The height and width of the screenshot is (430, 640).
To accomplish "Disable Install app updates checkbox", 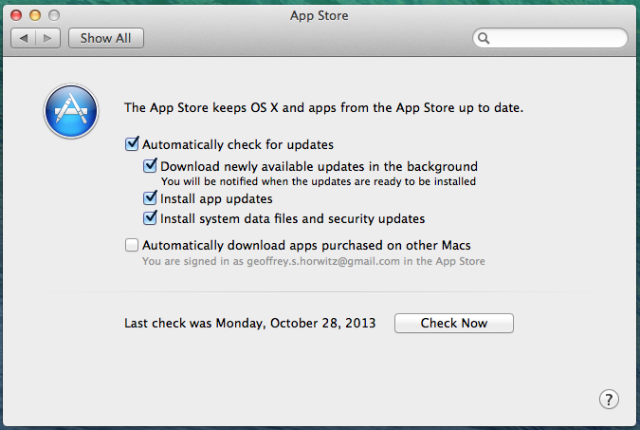I will coord(150,198).
